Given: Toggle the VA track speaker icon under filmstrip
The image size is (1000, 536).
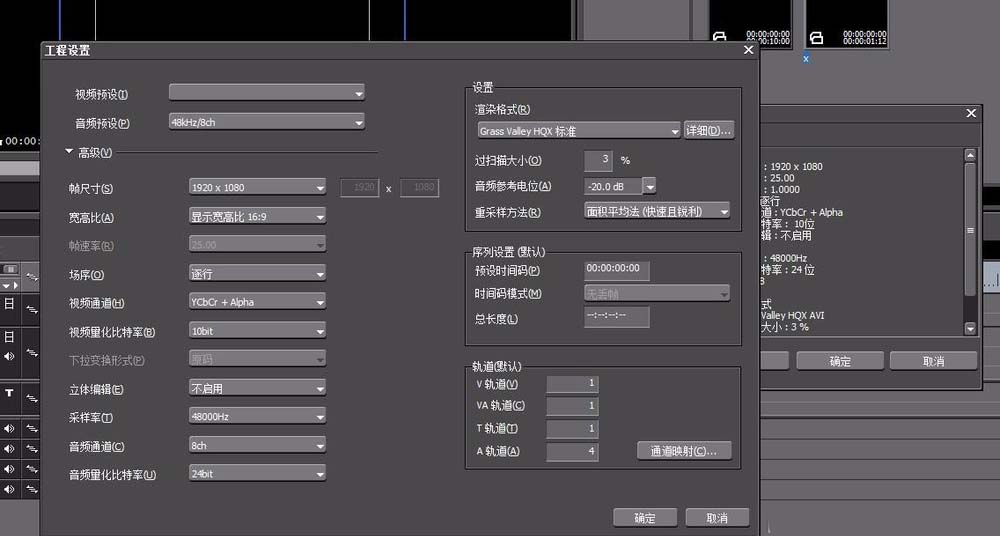Looking at the screenshot, I should pyautogui.click(x=10, y=356).
